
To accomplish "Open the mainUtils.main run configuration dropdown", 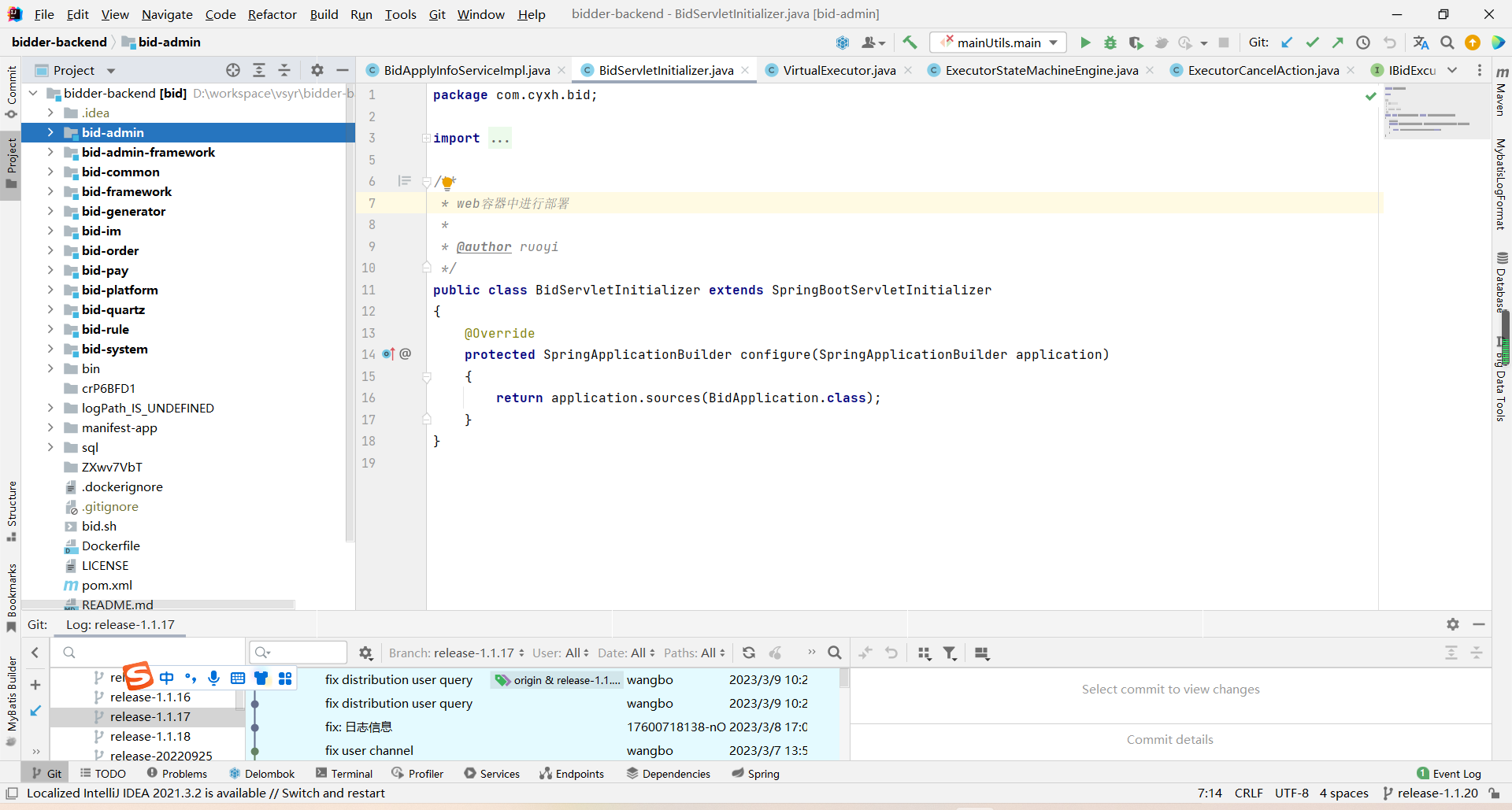I will (x=999, y=43).
